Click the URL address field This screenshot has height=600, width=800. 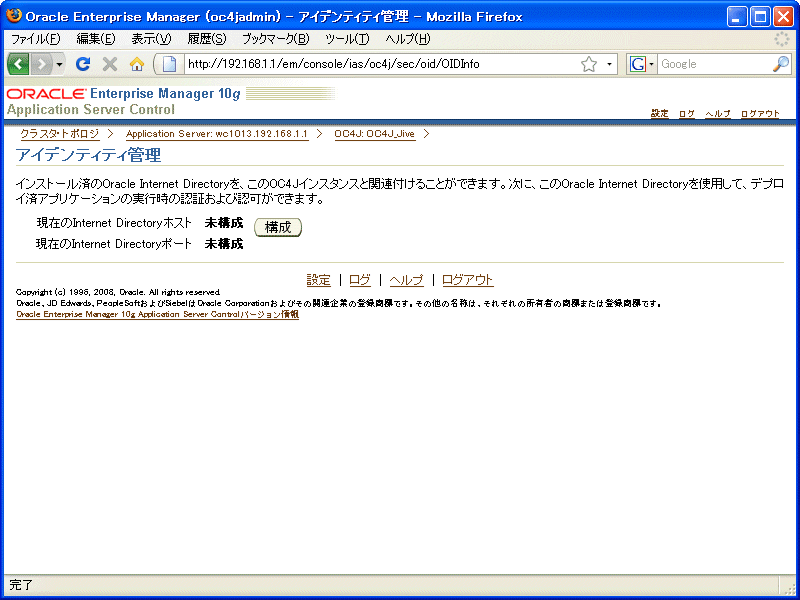[381, 64]
